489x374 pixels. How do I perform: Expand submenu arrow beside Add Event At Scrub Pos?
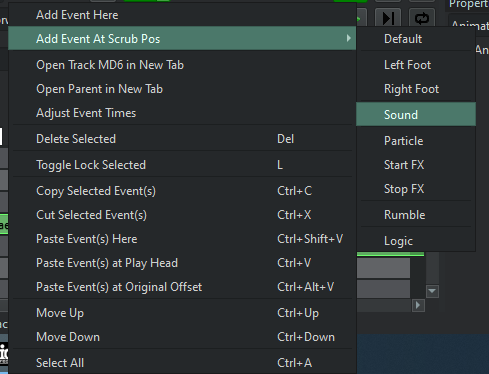[348, 38]
